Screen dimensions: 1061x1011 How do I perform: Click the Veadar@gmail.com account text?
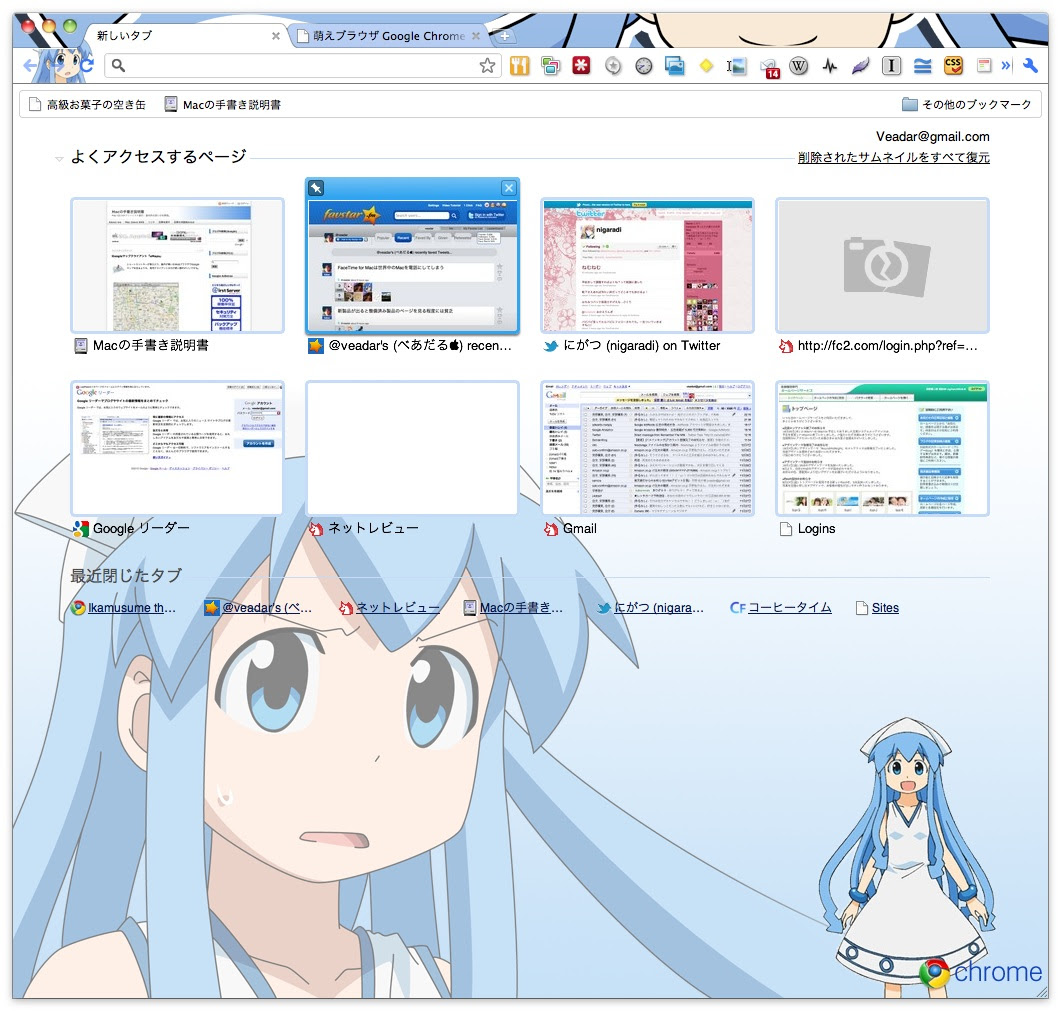point(932,137)
